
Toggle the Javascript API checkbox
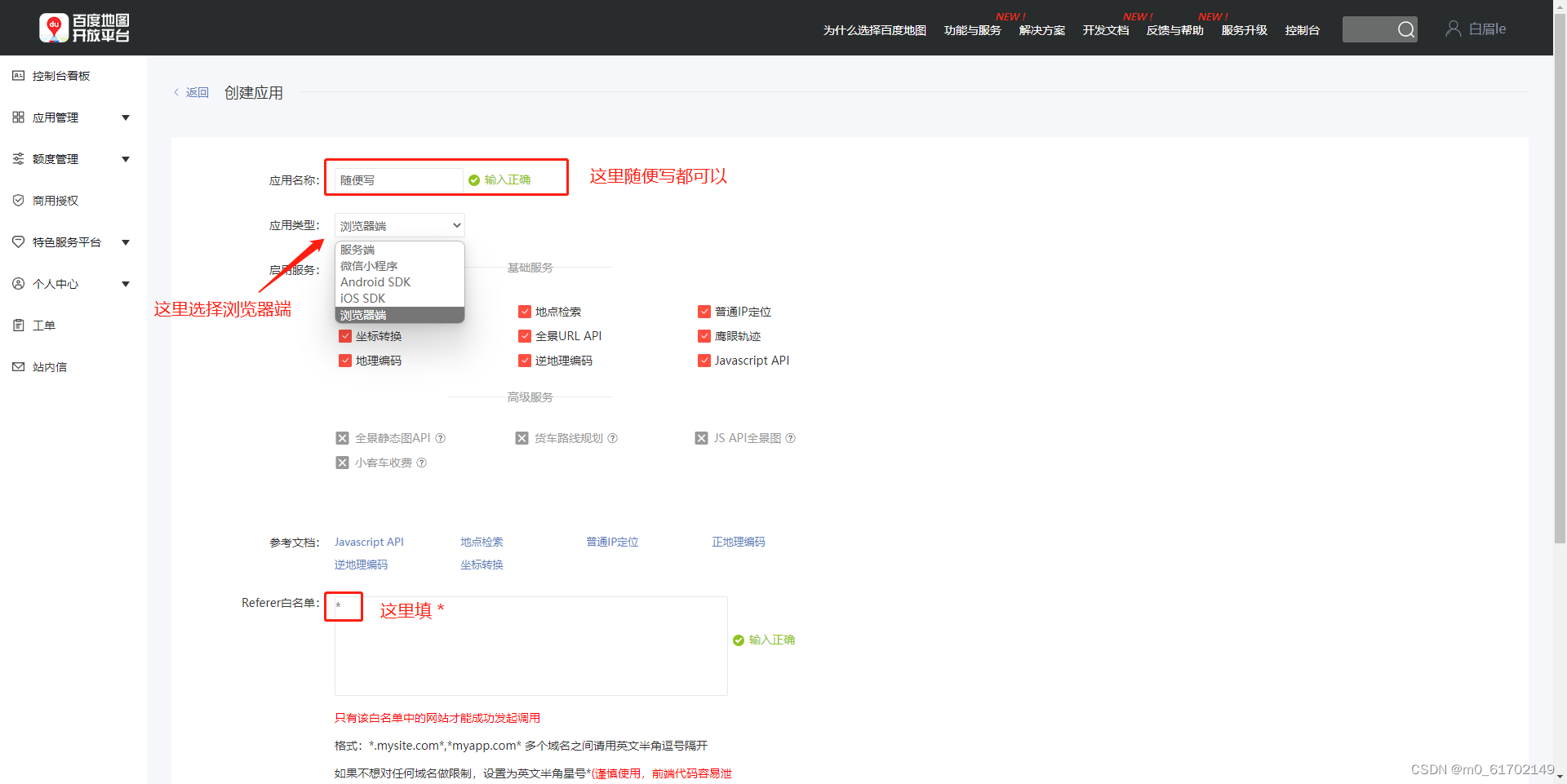pos(704,361)
